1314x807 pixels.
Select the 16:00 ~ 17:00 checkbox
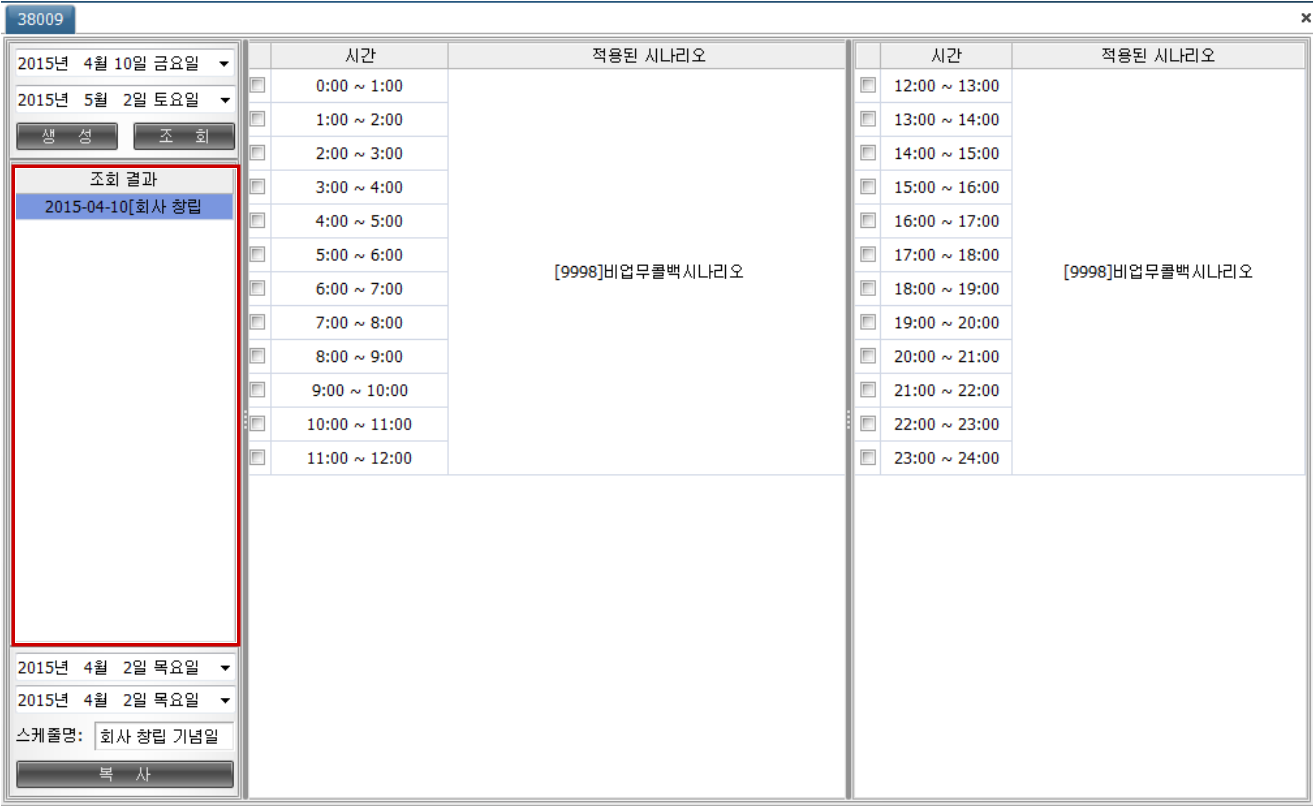[x=867, y=221]
